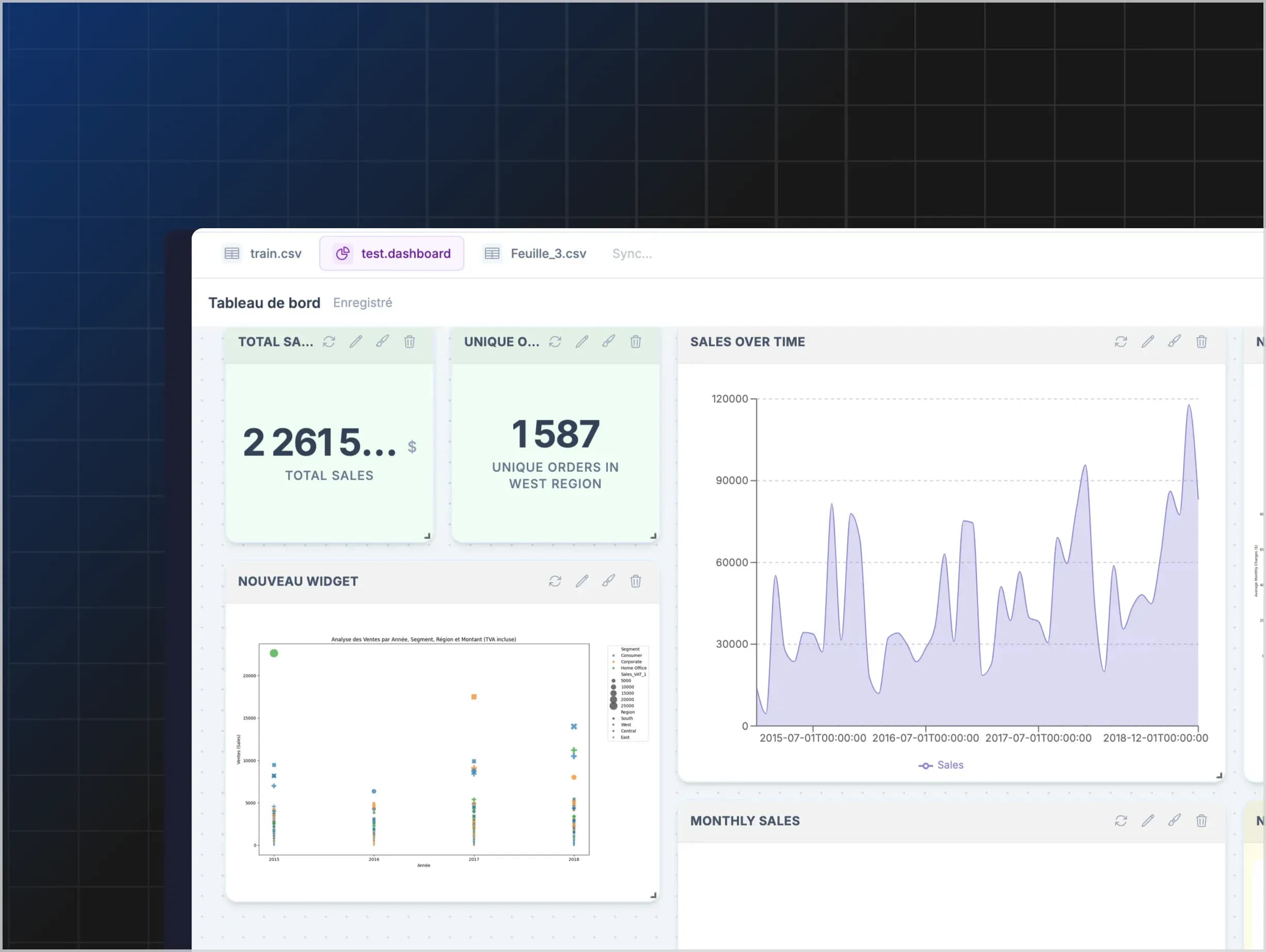1266x952 pixels.
Task: Click the spreadsheet icon on train.csv tab
Action: (x=232, y=253)
